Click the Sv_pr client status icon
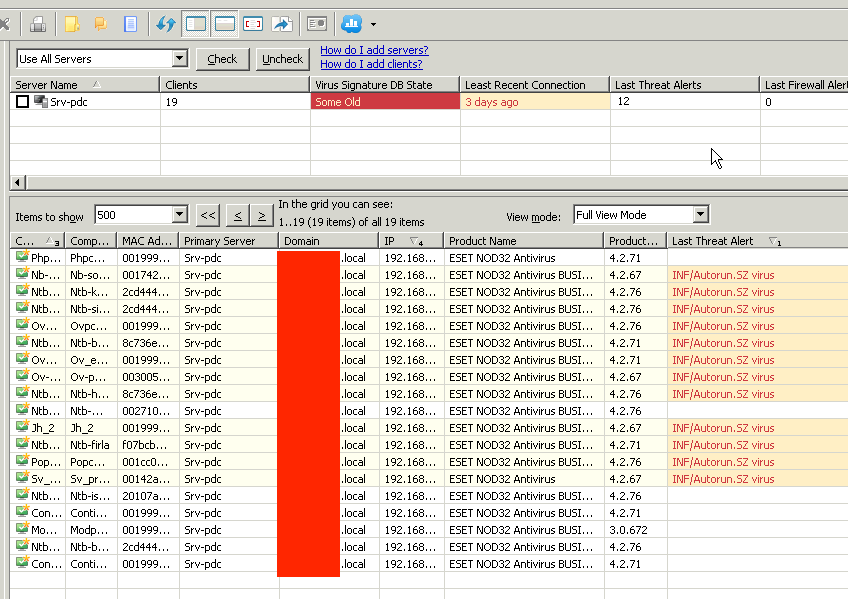This screenshot has height=599, width=848. coord(22,478)
